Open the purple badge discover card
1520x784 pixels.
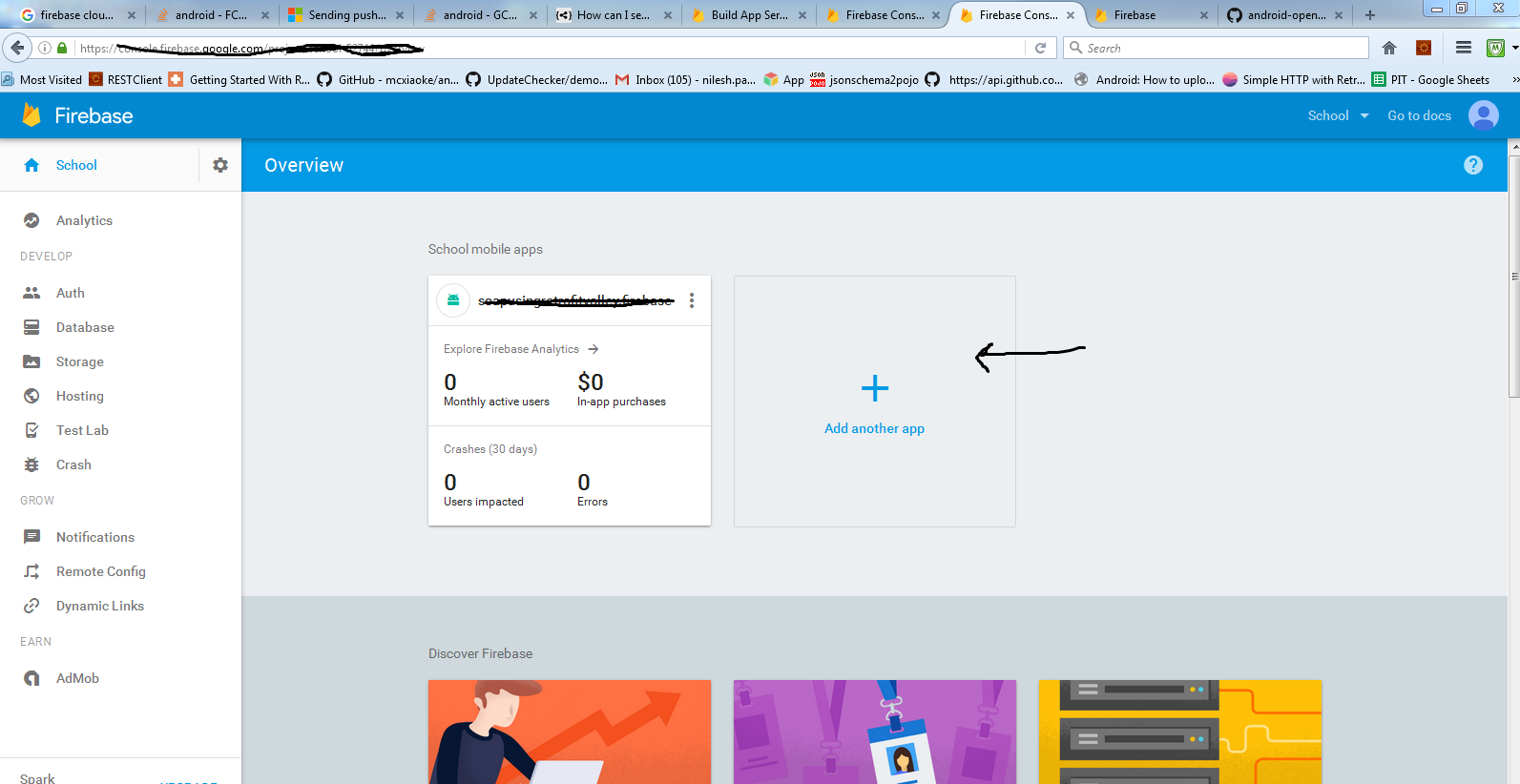[x=875, y=732]
